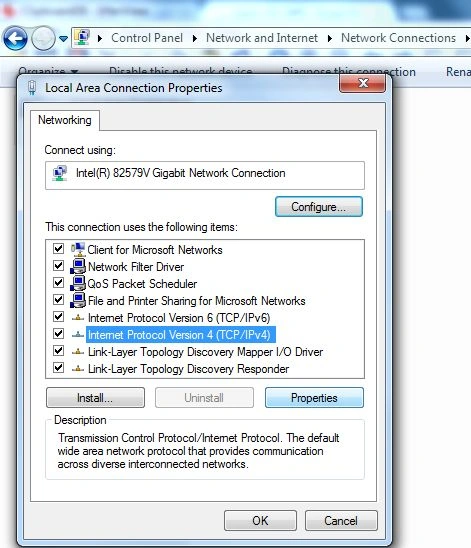Click the Uninstall button

tap(204, 397)
